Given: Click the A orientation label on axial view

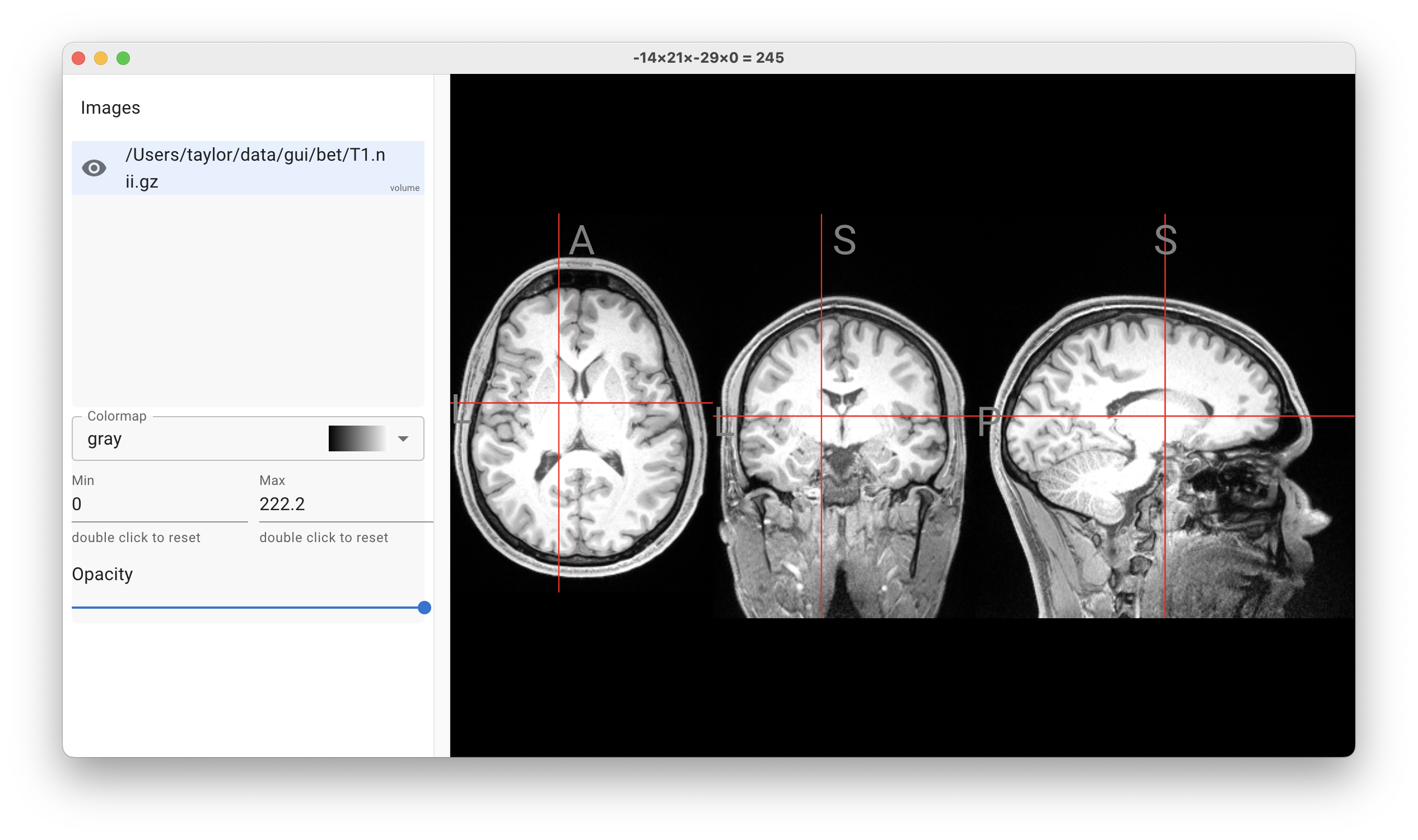Looking at the screenshot, I should tap(581, 241).
